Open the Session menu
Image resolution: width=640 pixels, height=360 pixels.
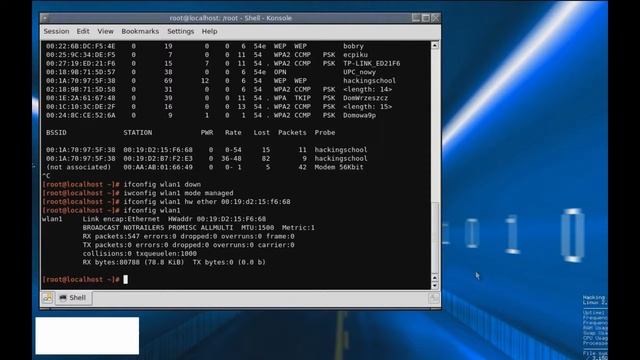pos(56,31)
